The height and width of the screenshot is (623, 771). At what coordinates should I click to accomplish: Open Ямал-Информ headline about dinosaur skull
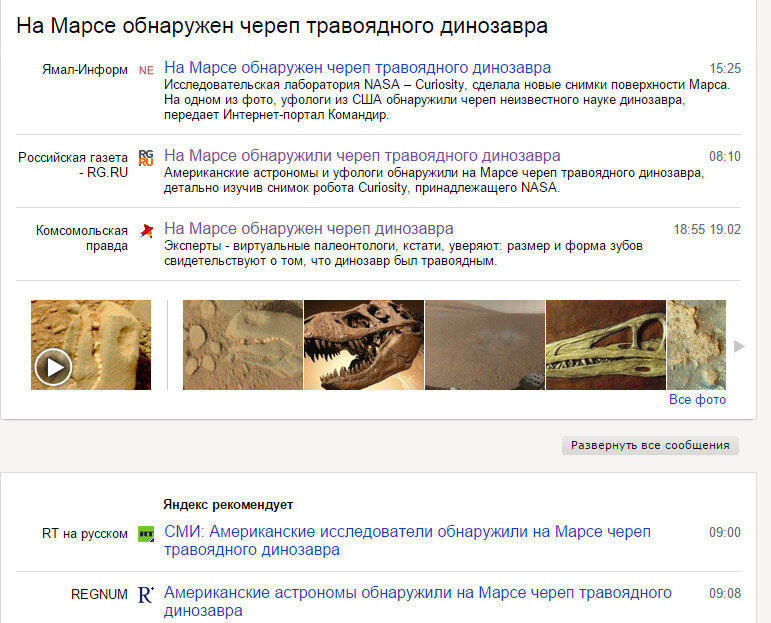(x=357, y=67)
